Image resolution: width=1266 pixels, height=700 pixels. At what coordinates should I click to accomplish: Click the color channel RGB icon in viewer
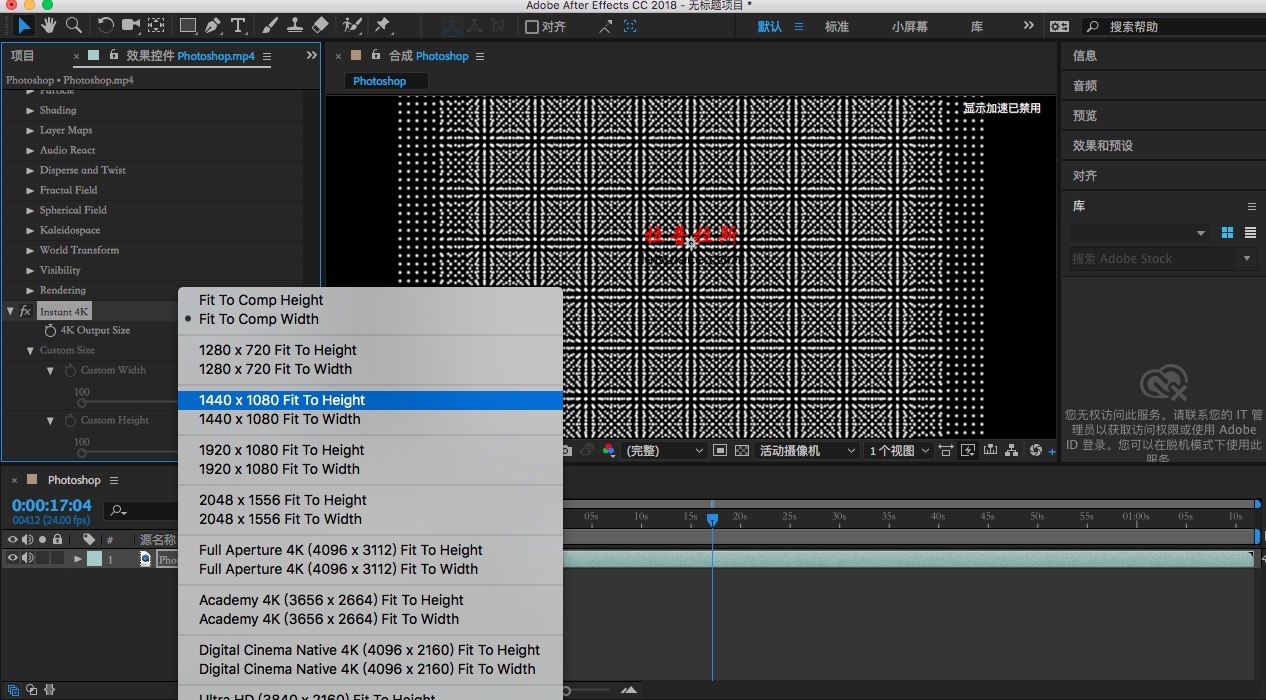pyautogui.click(x=608, y=451)
